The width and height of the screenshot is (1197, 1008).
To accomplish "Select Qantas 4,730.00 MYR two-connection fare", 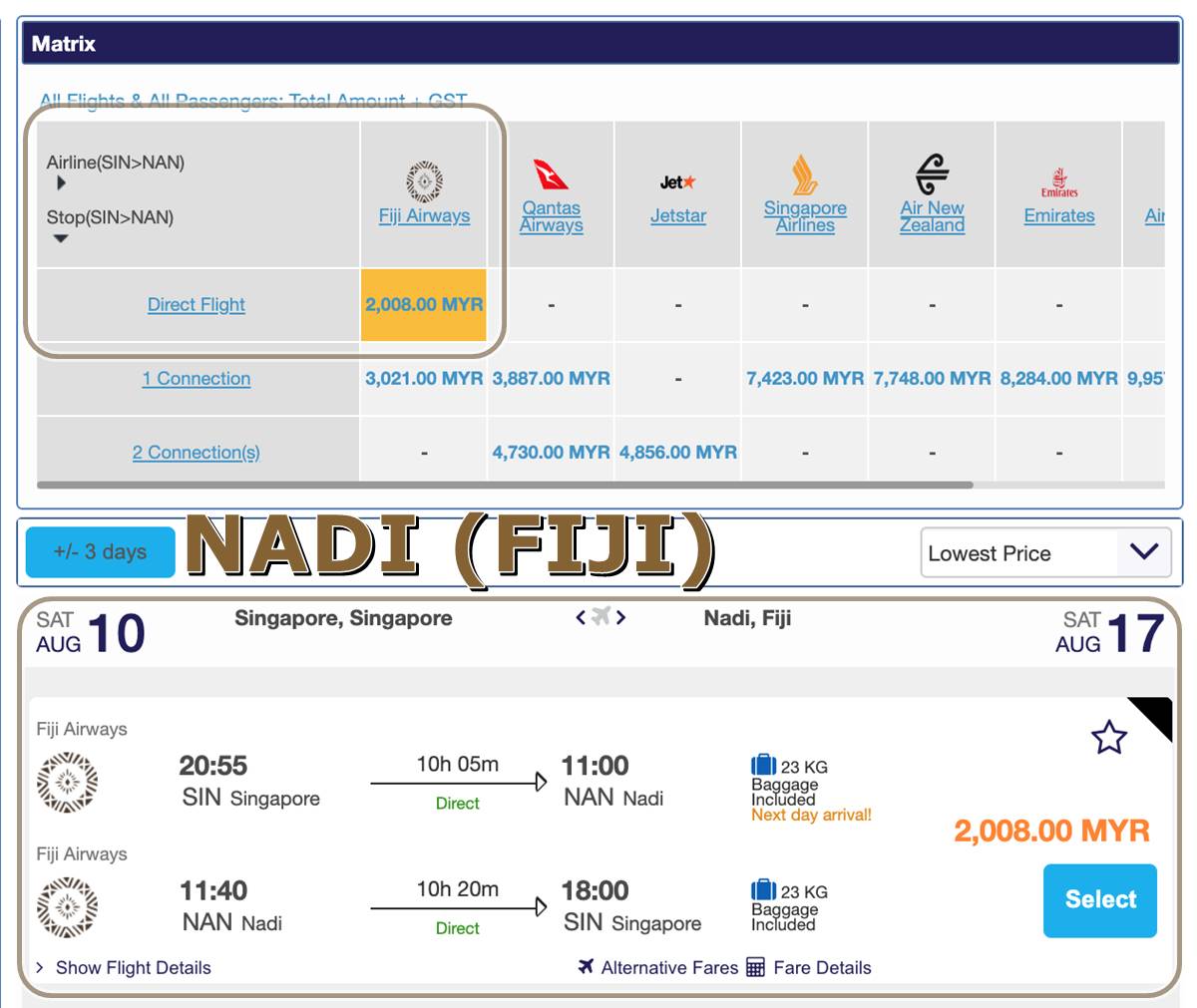I will (x=551, y=453).
